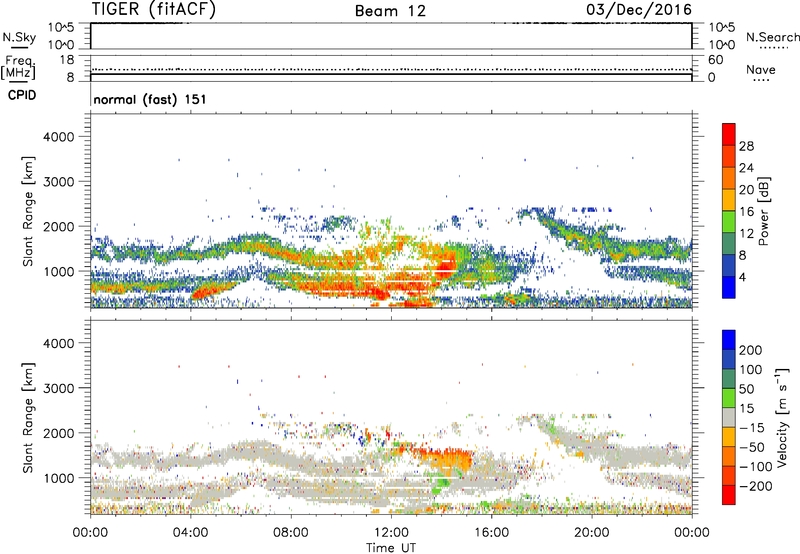Screen dimensions: 800x554
Task: Select the 3000 tick of the velocity panel
Action: (x=58, y=388)
